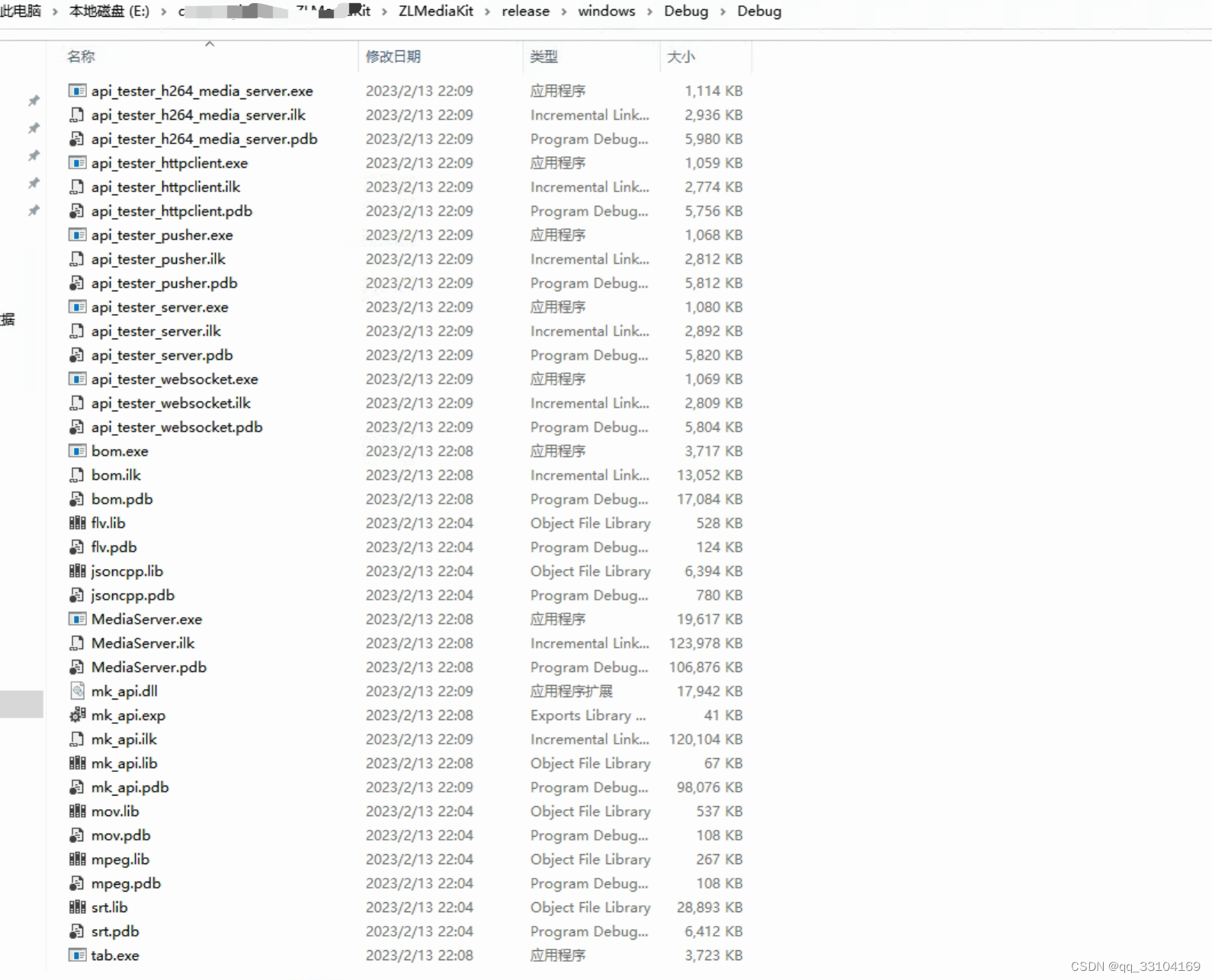Expand the chevron after release in breadcrumb
The height and width of the screenshot is (980, 1212).
(564, 11)
